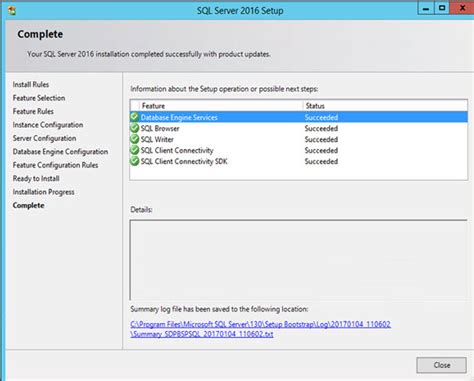Select the Feature Selection step

click(x=39, y=98)
